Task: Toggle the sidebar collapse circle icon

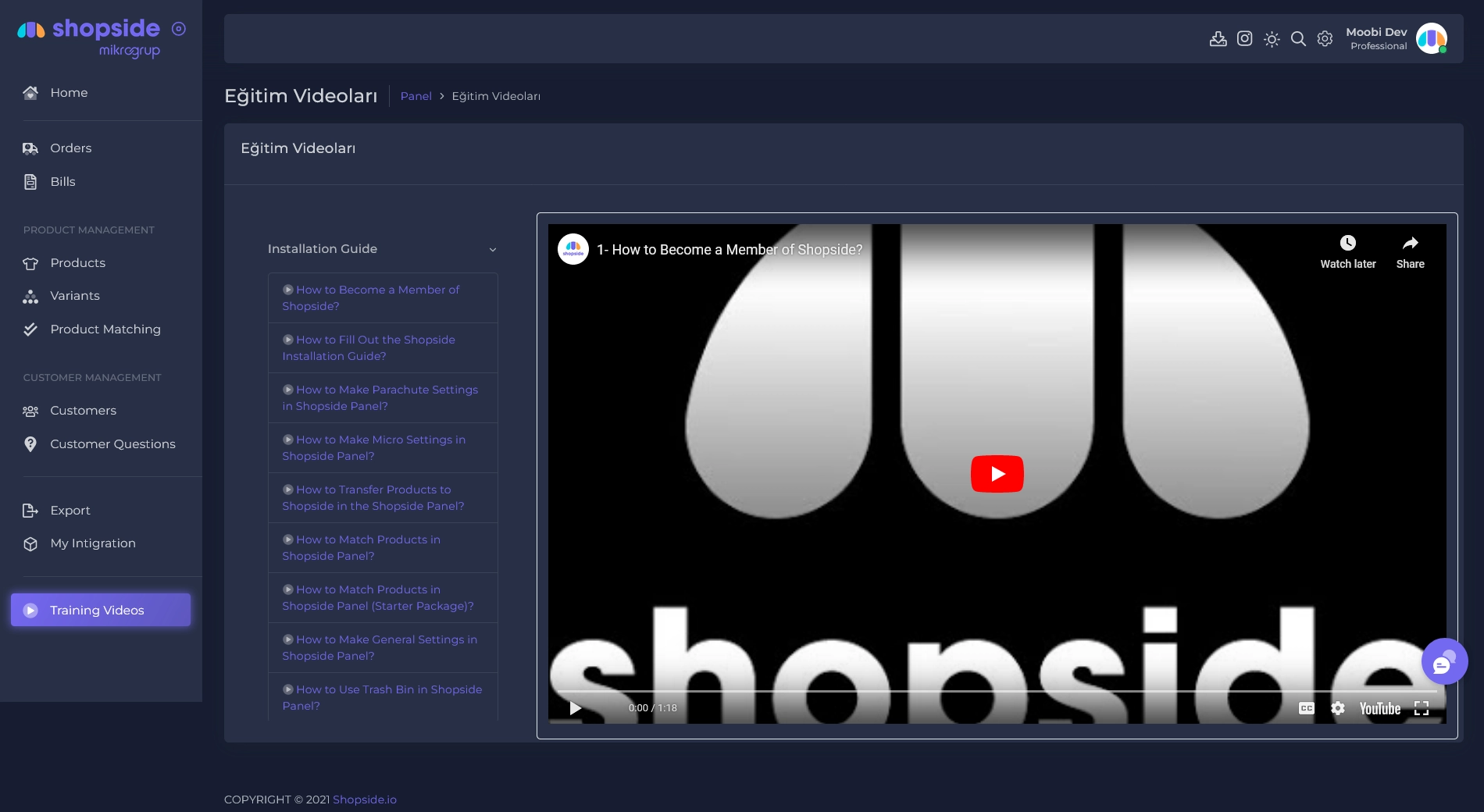Action: [x=179, y=29]
